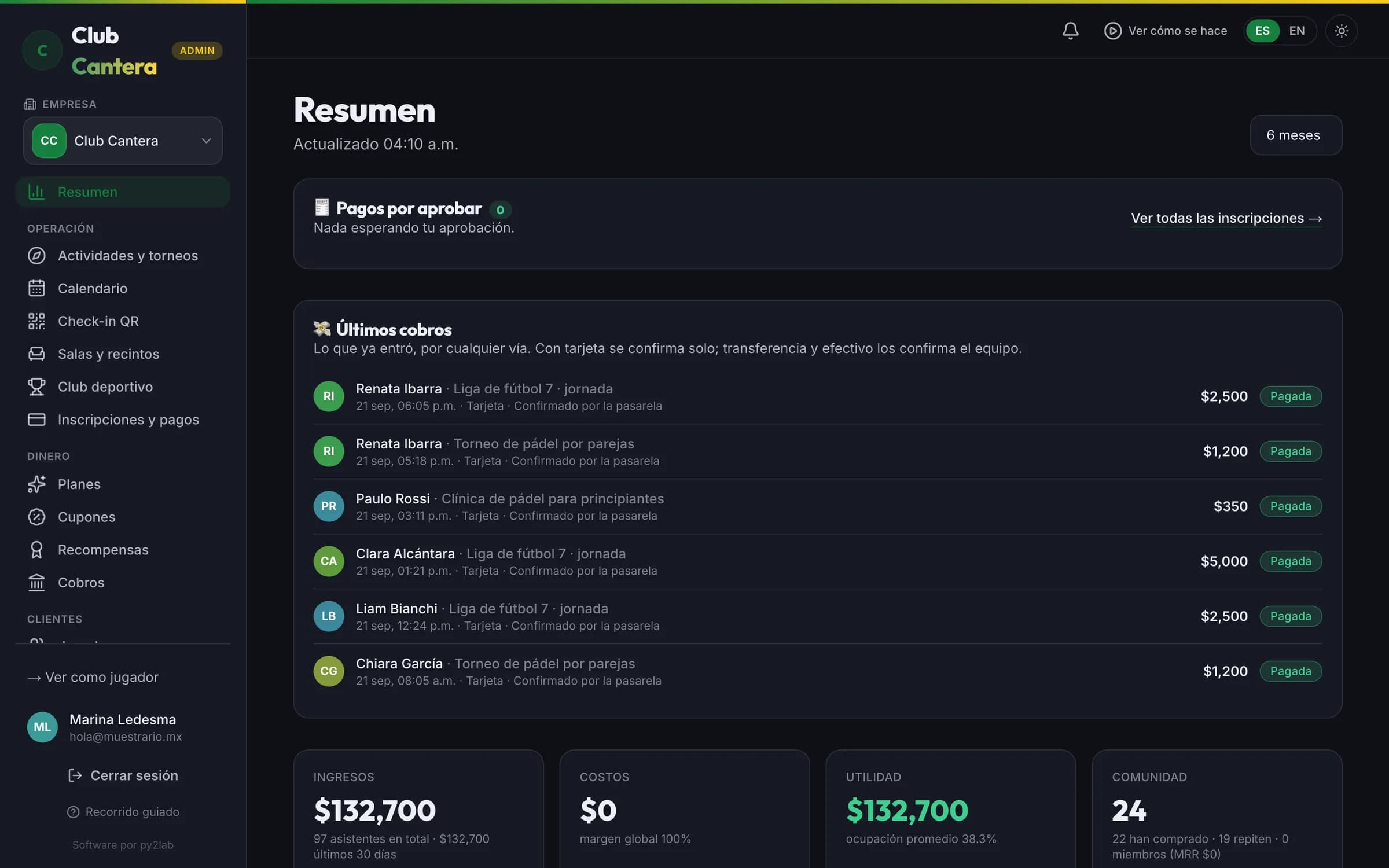Click the Club deportivo trophy icon

(36, 387)
